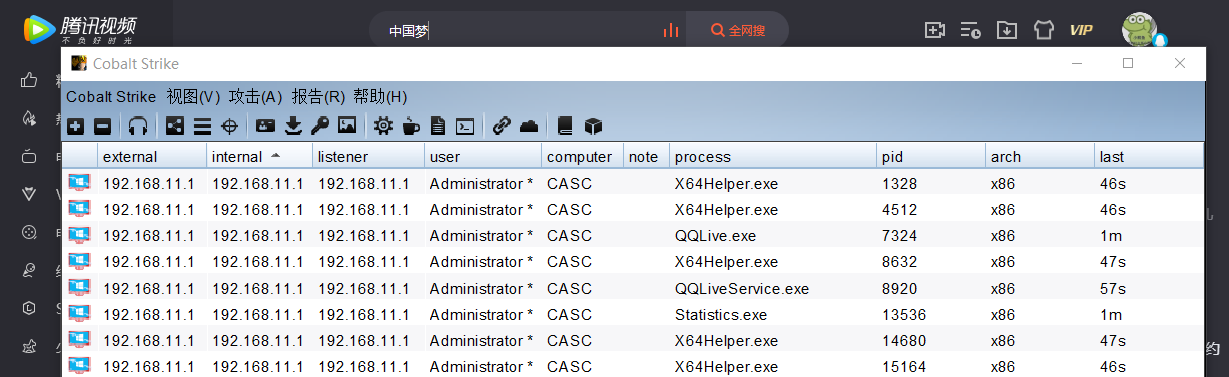Show the Target Table crosshair icon
Image resolution: width=1229 pixels, height=377 pixels.
[229, 126]
